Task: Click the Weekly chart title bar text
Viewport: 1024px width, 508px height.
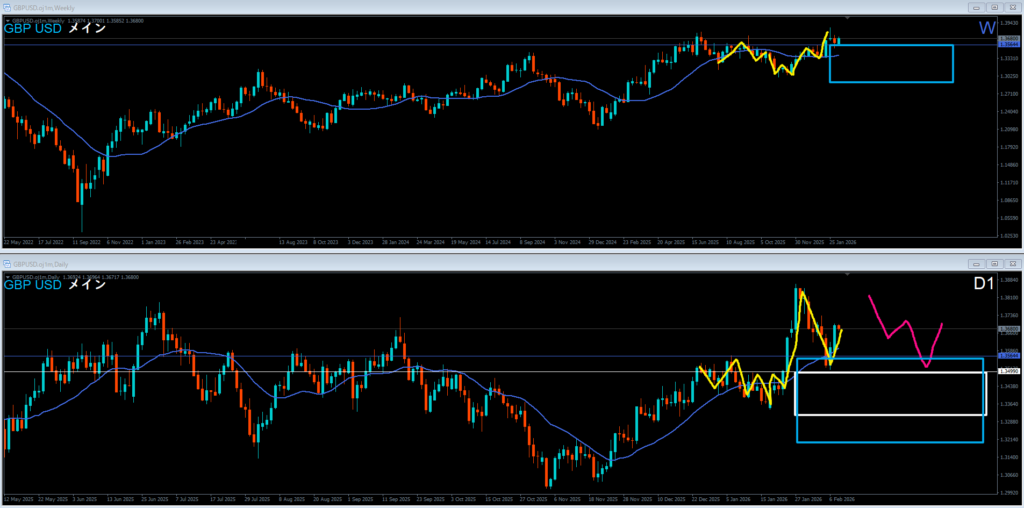Action: pos(45,6)
